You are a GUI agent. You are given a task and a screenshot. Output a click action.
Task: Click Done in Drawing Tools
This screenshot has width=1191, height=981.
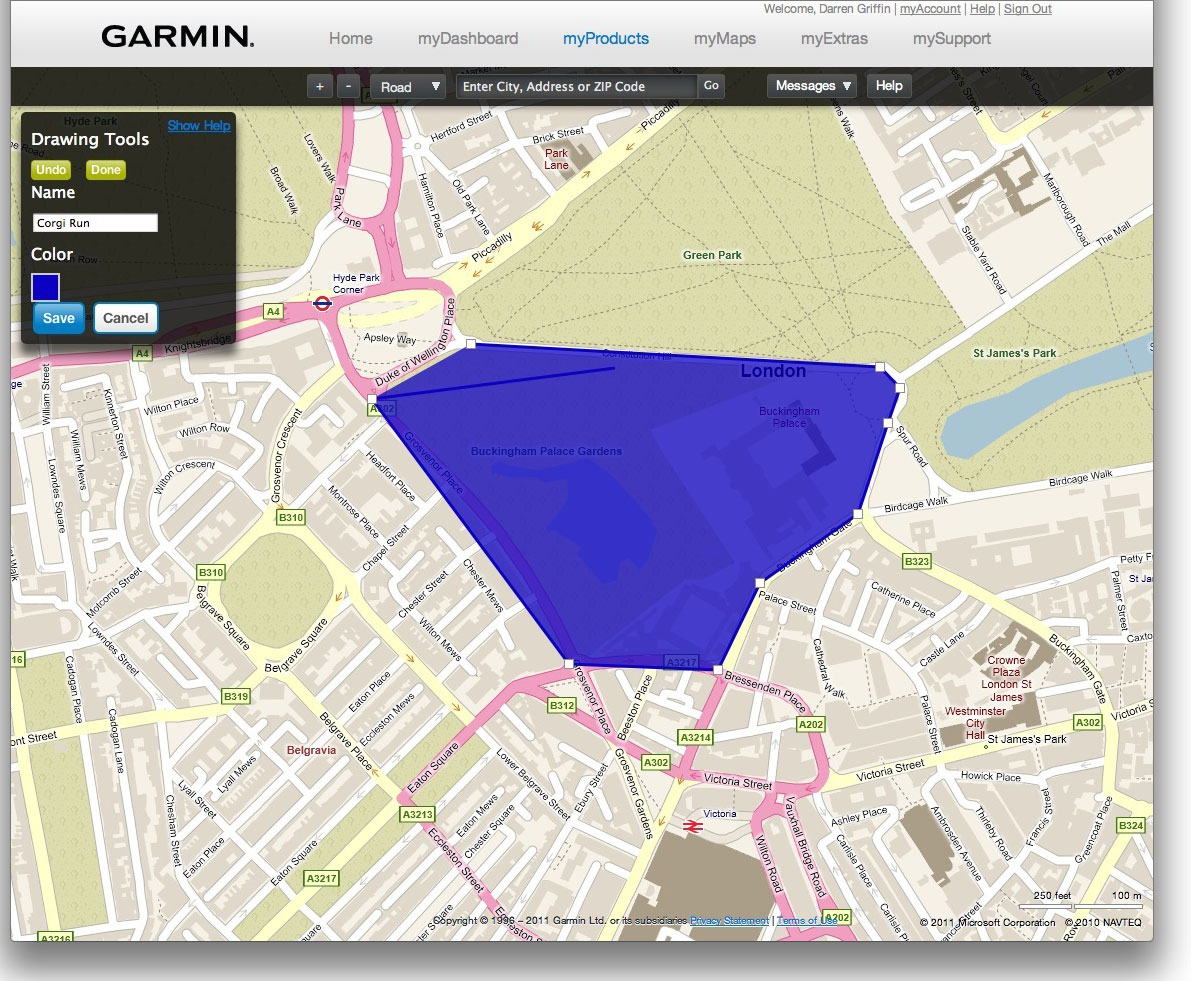point(106,170)
